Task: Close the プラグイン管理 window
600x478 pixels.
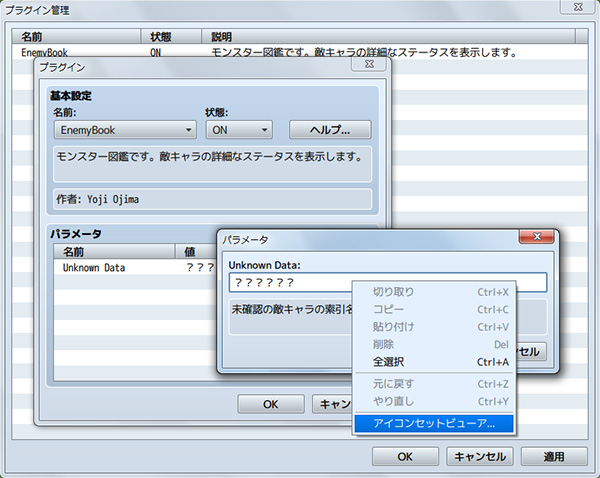Action: point(578,7)
